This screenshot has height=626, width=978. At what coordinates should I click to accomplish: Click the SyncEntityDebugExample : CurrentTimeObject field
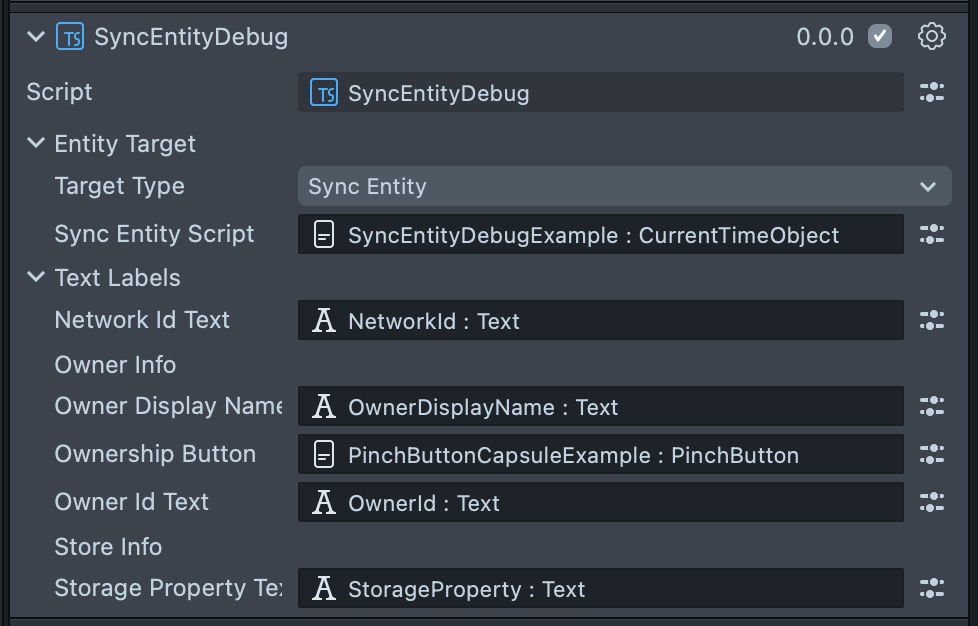tap(600, 235)
